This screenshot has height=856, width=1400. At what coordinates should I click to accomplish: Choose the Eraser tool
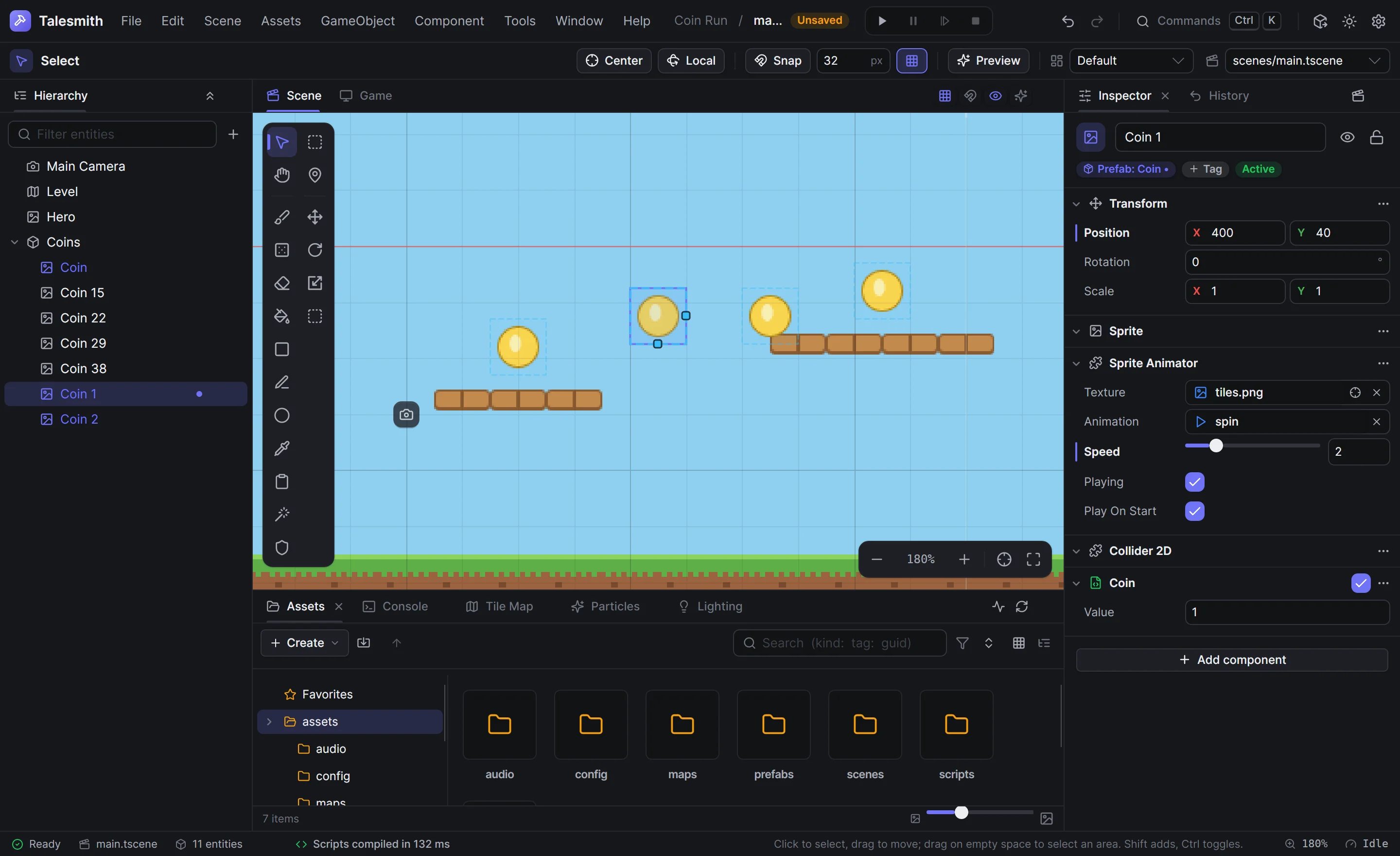point(282,283)
